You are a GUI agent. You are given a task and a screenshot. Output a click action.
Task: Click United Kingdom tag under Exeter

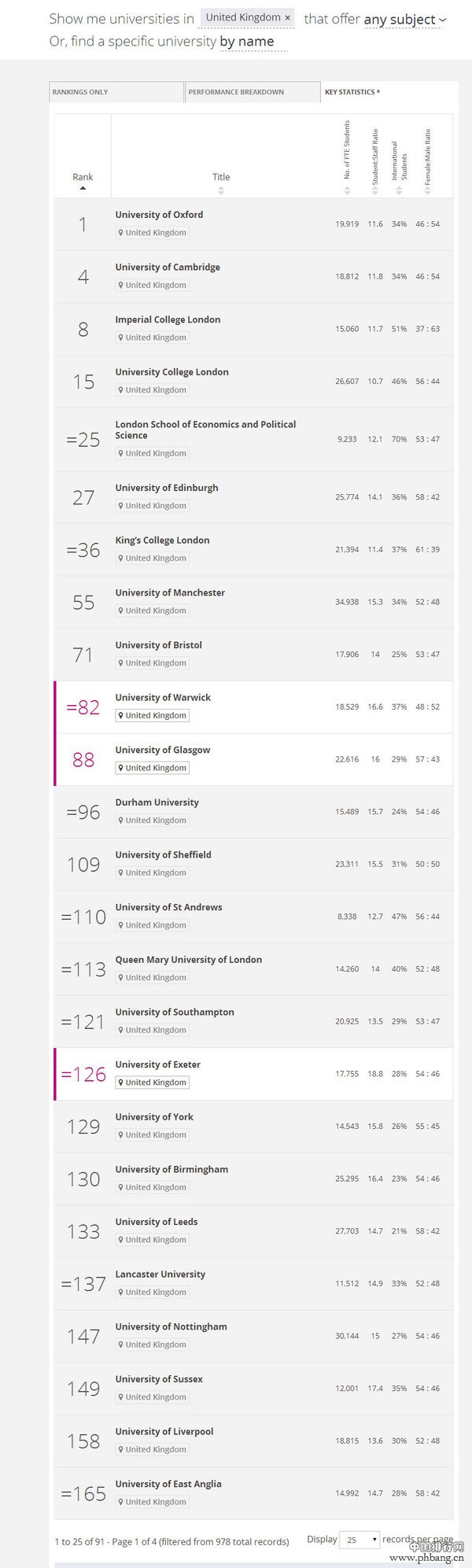click(x=153, y=1083)
